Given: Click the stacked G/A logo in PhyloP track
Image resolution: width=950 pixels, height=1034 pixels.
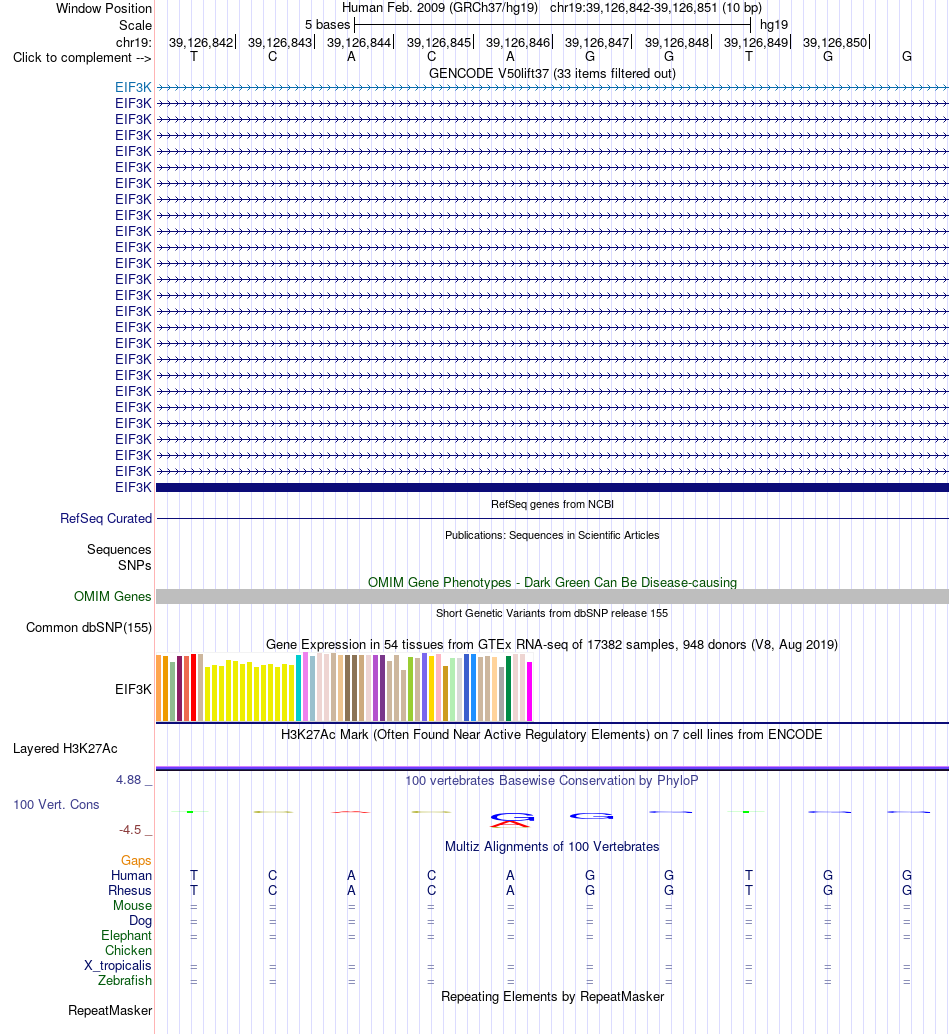Looking at the screenshot, I should 512,820.
